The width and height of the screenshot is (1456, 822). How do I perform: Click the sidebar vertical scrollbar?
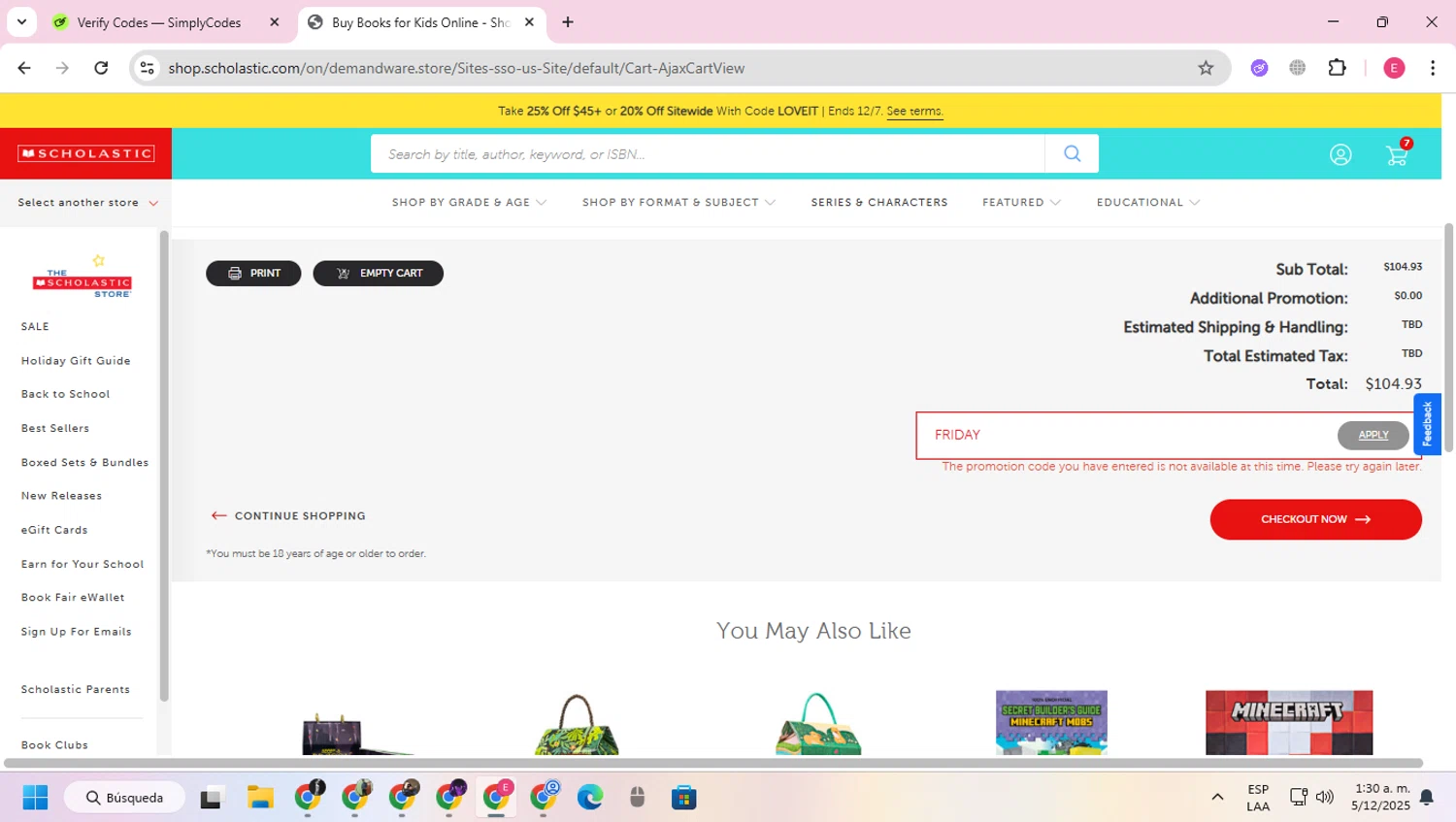pyautogui.click(x=164, y=466)
